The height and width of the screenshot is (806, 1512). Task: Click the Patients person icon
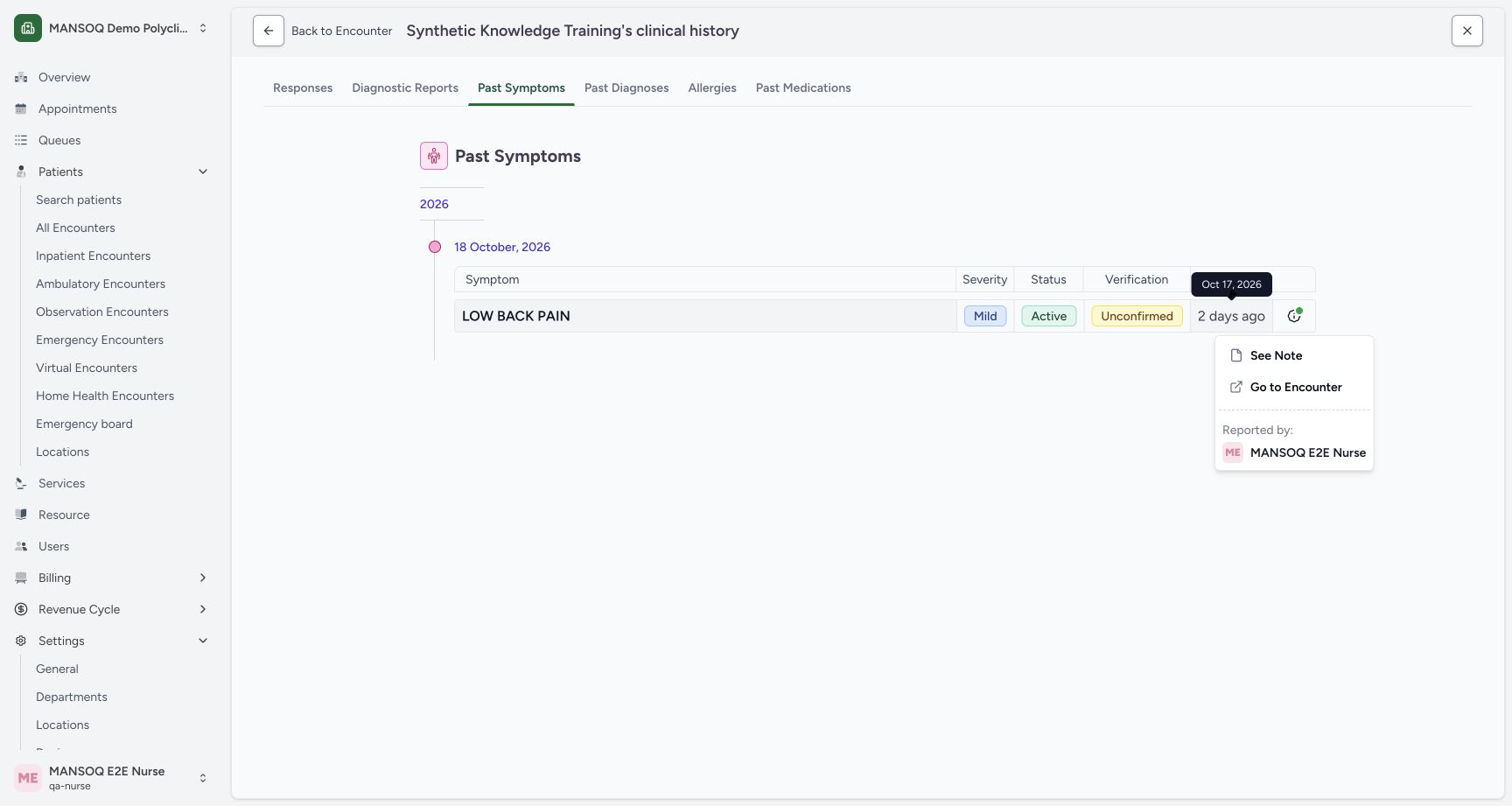pos(21,172)
